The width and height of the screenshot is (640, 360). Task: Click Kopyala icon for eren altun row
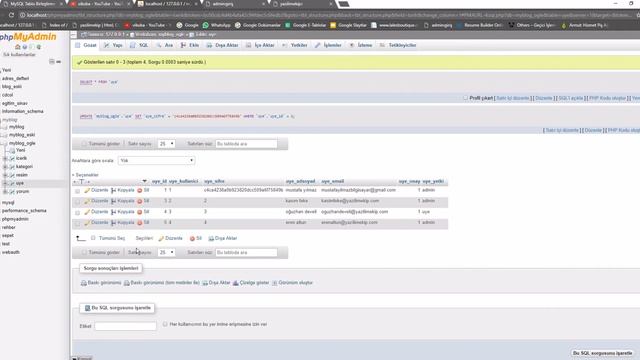click(x=113, y=223)
